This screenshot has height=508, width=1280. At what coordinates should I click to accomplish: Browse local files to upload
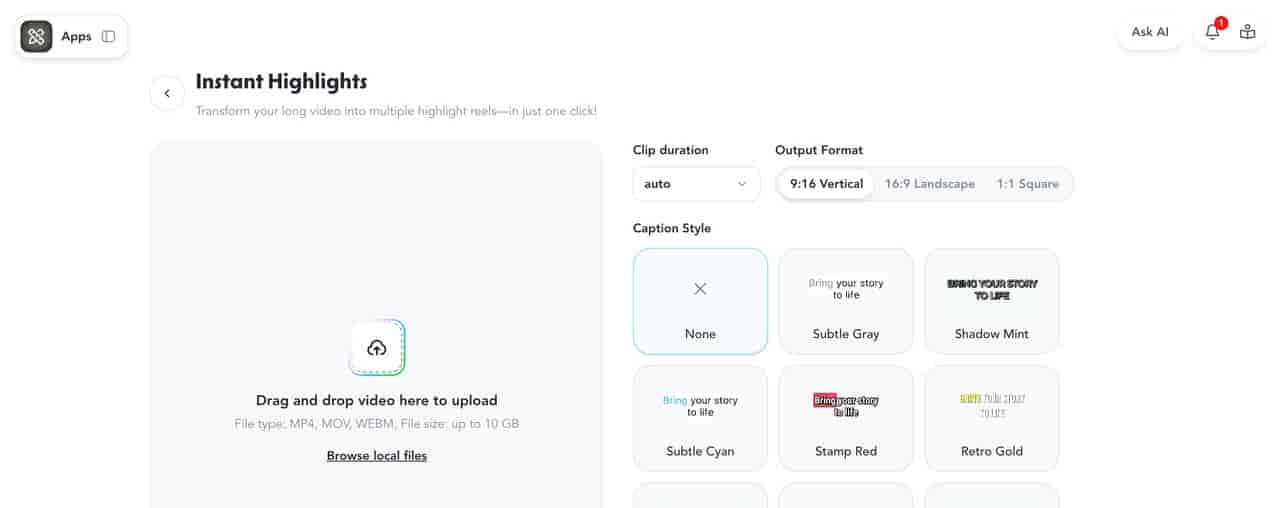pyautogui.click(x=377, y=456)
